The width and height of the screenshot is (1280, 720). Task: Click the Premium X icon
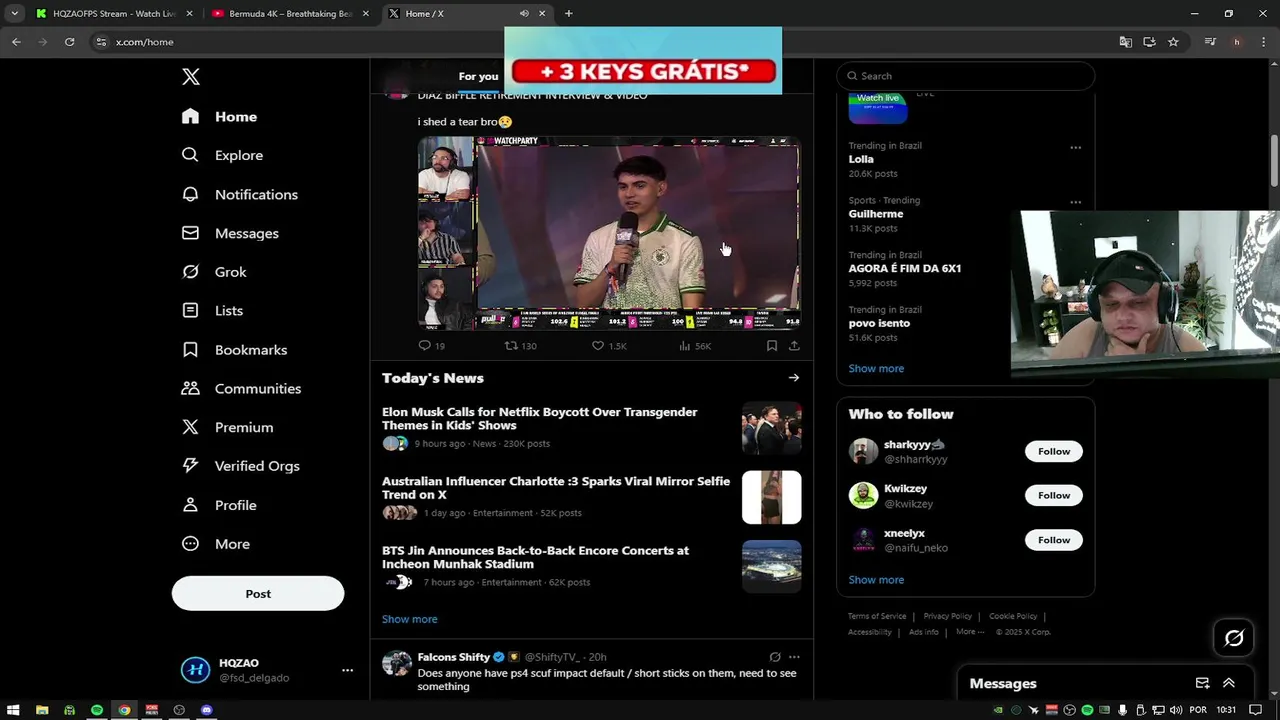tap(190, 427)
